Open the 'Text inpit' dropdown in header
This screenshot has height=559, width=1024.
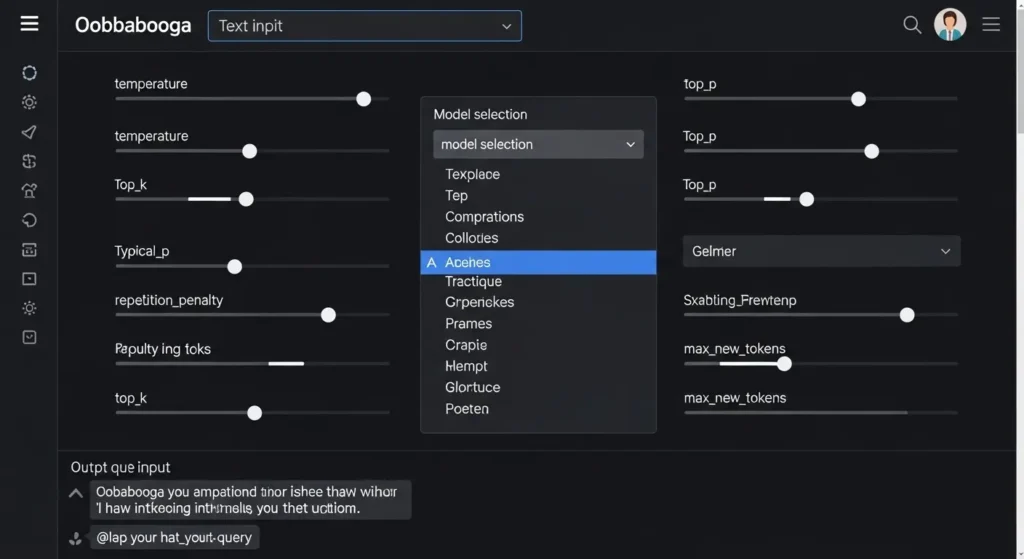pos(364,26)
